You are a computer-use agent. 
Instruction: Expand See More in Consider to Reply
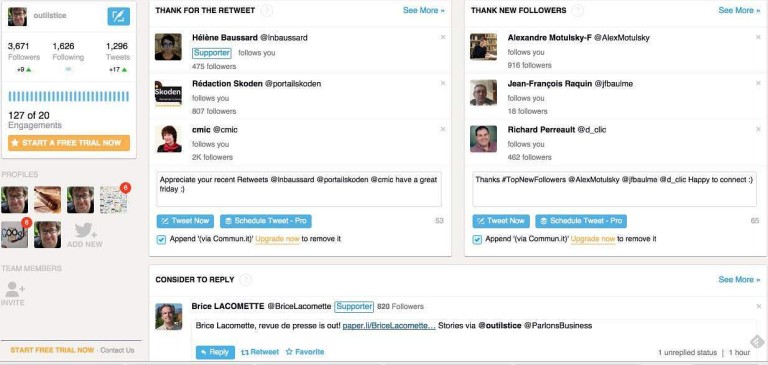[739, 280]
